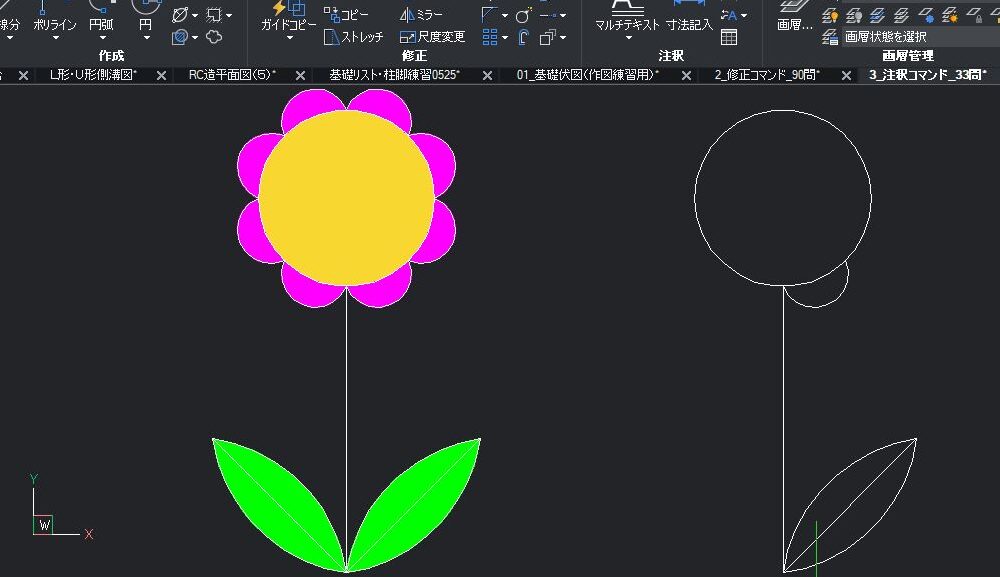Close the 基礎リスト・柱脚練習0525 tab
1000x577 pixels.
(487, 75)
